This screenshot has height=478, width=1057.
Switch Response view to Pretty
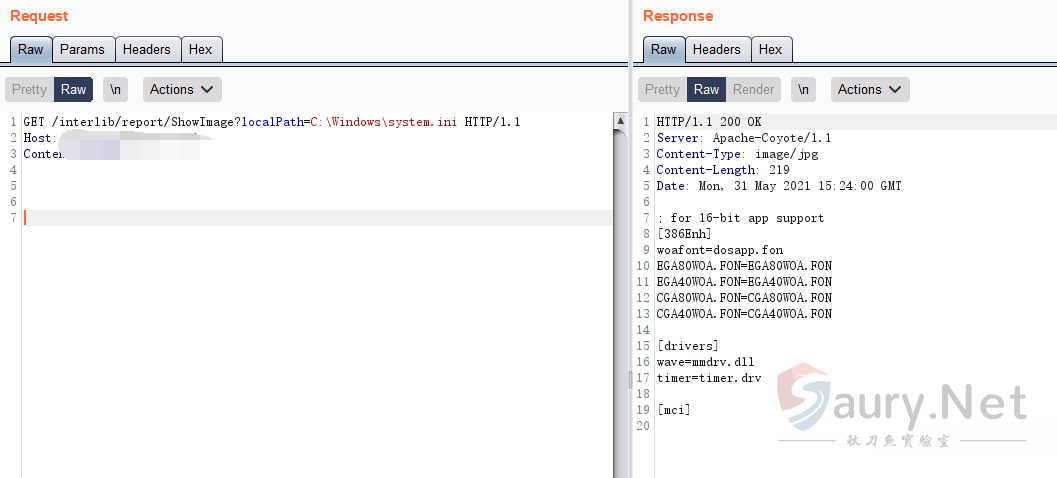[x=662, y=89]
